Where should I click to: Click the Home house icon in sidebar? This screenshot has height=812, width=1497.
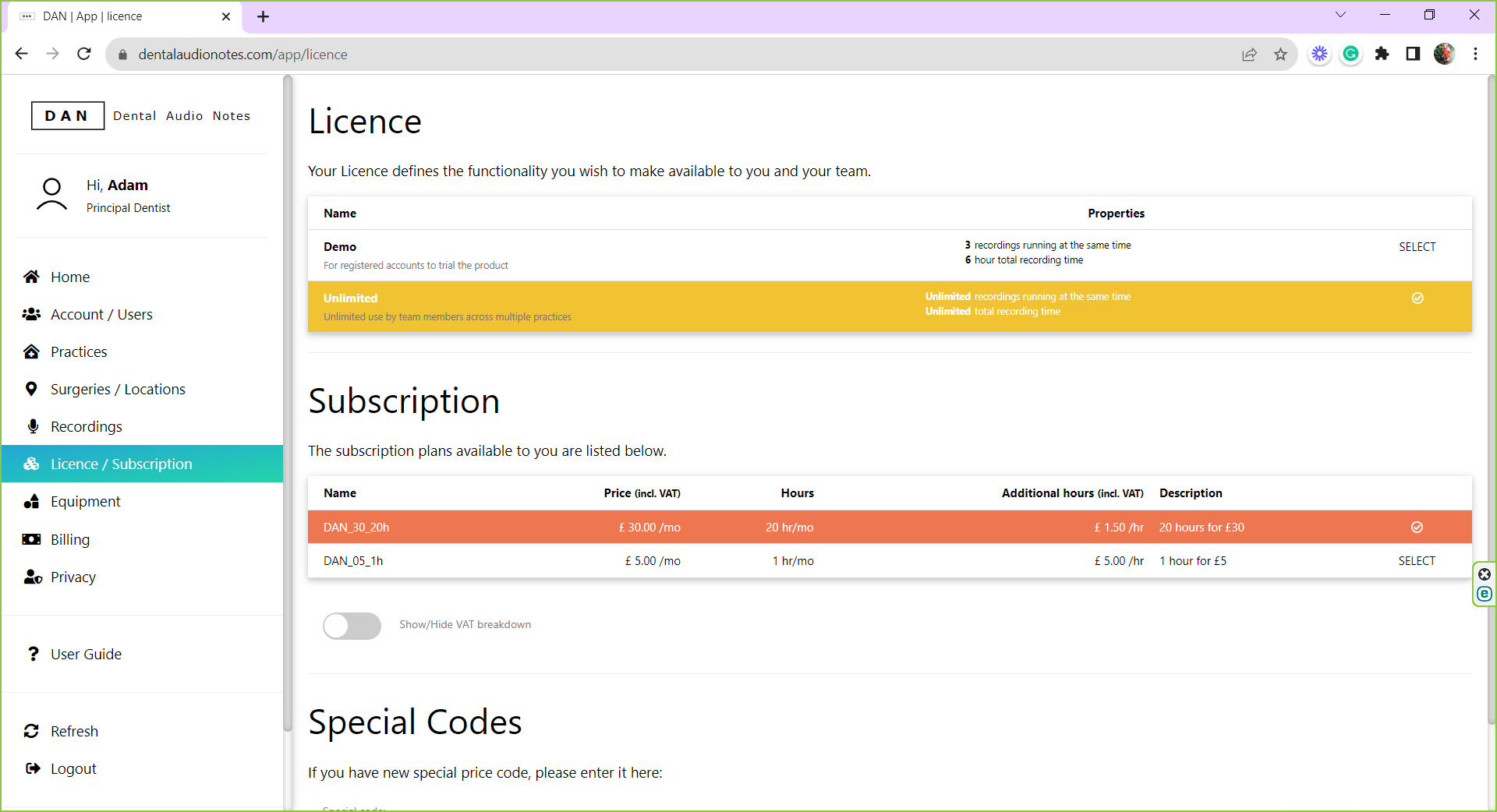pyautogui.click(x=31, y=277)
